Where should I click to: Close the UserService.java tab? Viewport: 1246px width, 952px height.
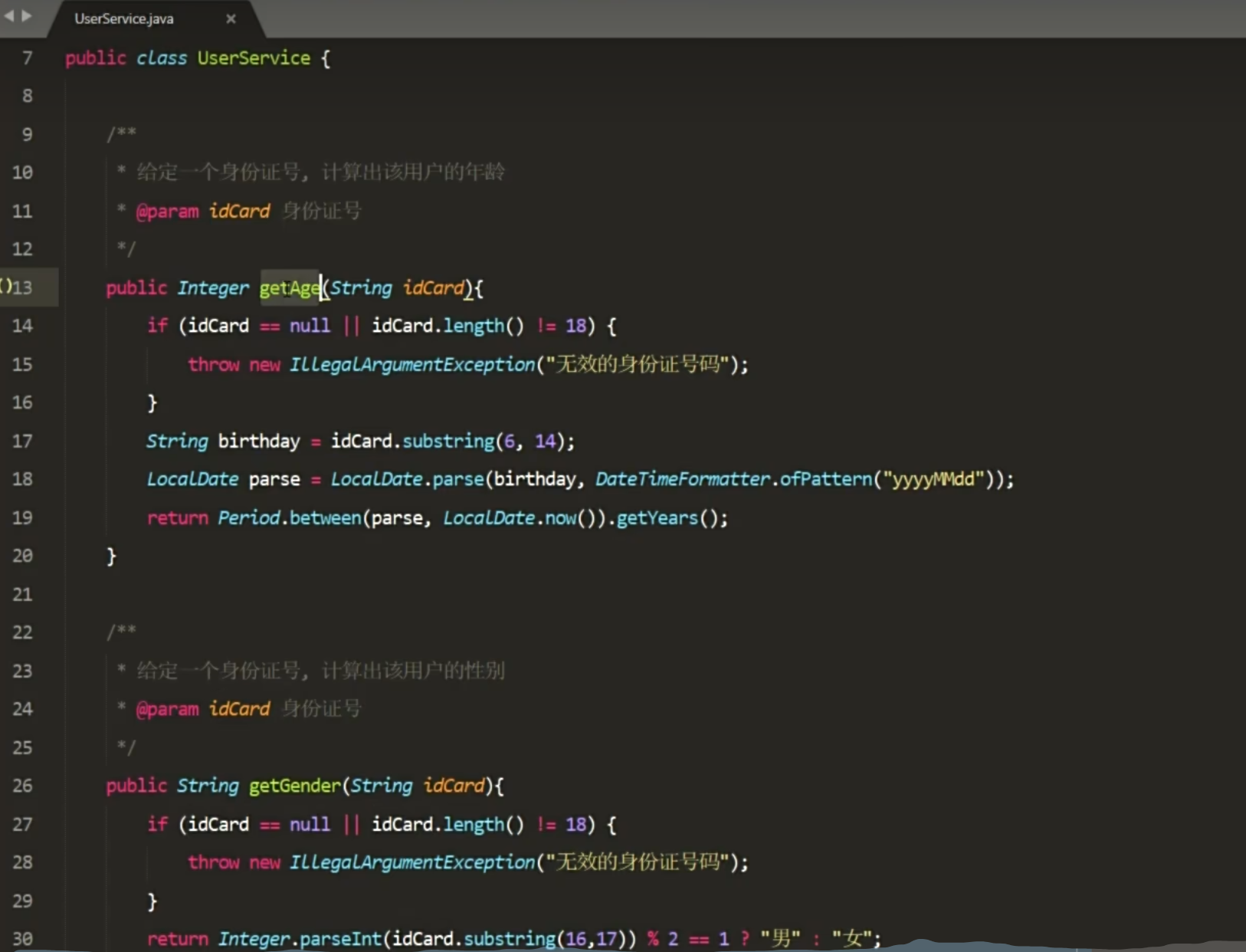pos(231,18)
